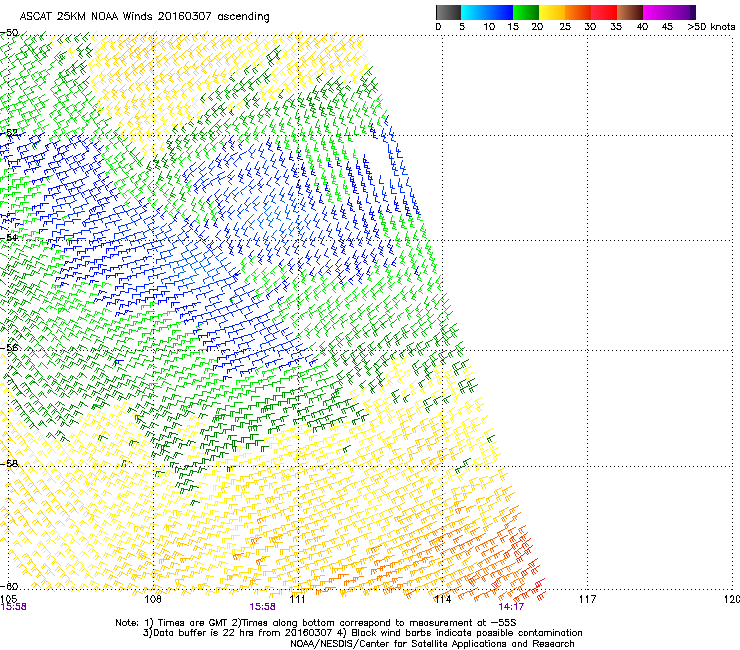Image resolution: width=740 pixels, height=650 pixels.
Task: Select the '114' longitude axis label
Action: coord(442,599)
